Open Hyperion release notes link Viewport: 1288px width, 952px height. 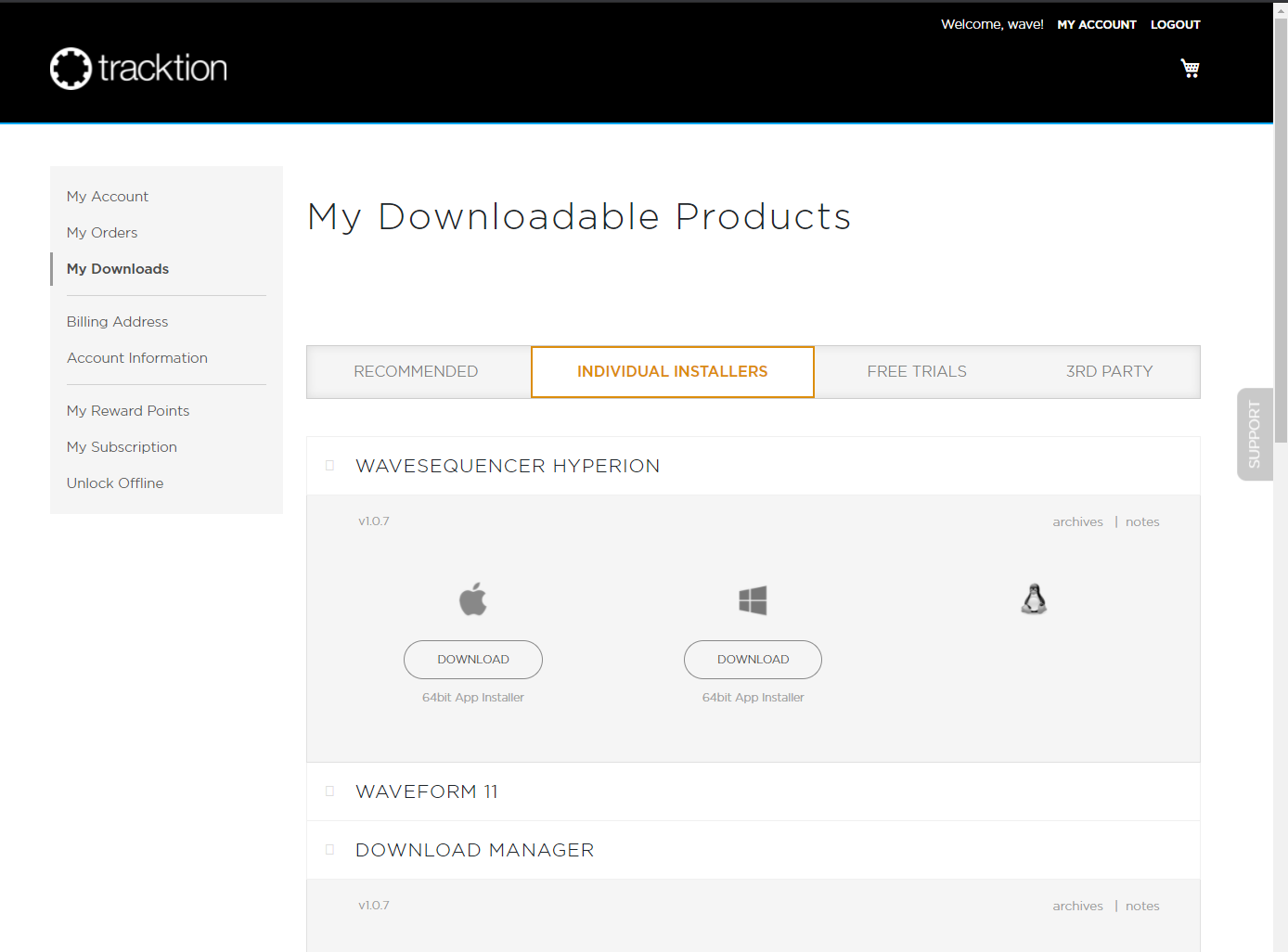[1142, 522]
